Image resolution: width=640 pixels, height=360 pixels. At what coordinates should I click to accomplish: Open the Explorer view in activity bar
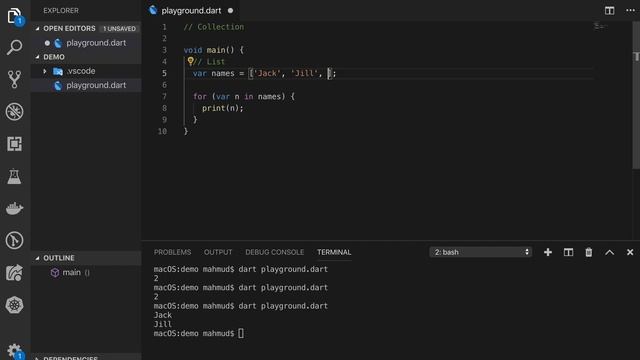pos(14,16)
